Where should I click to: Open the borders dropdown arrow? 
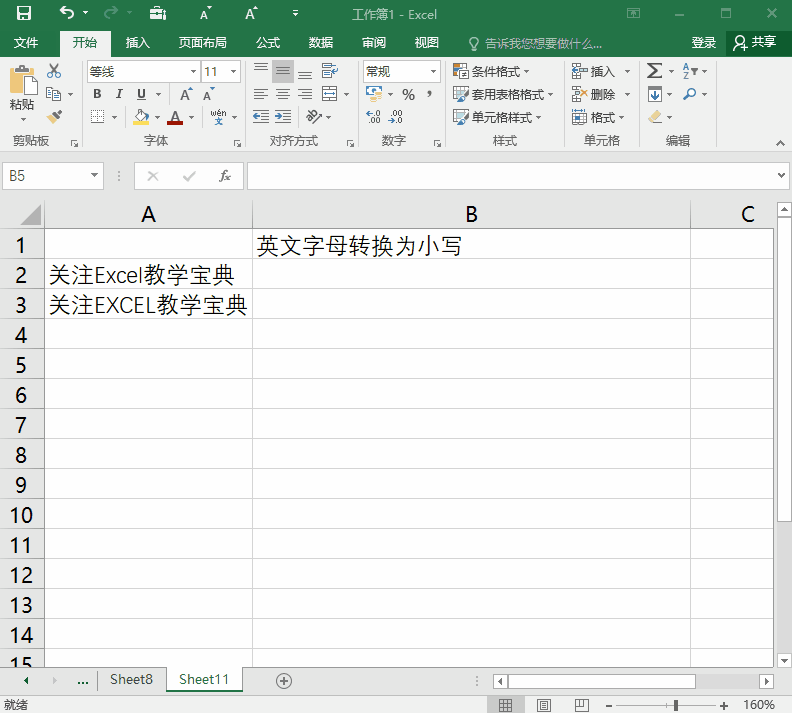(115, 118)
